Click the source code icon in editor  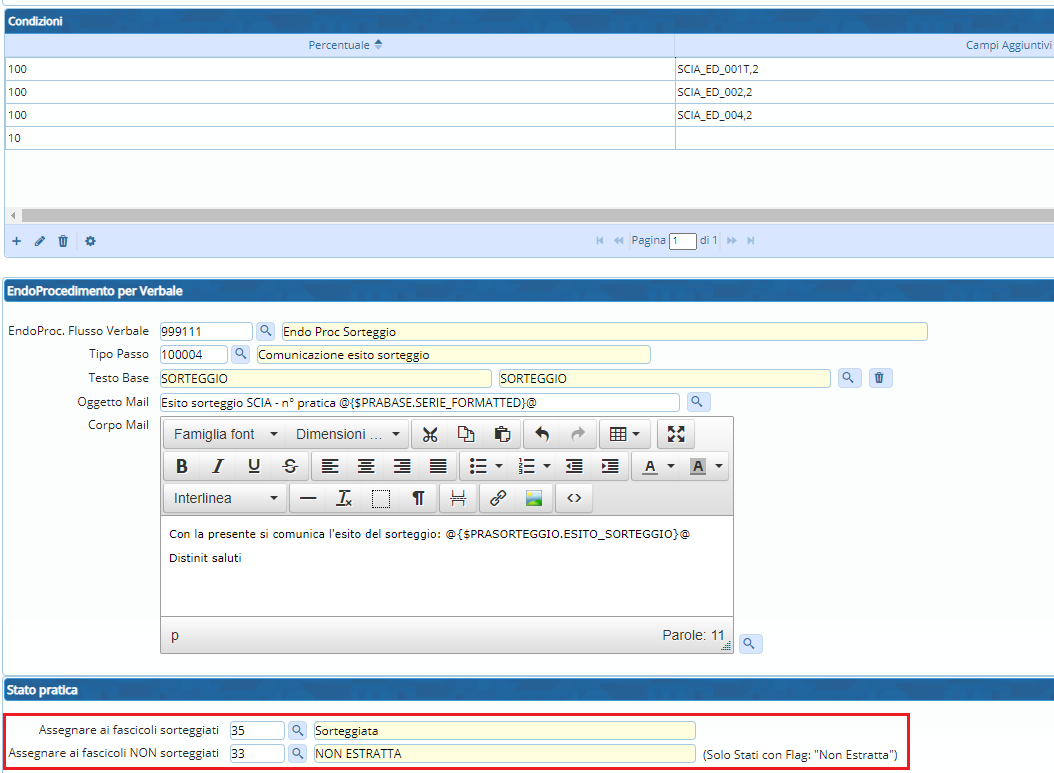574,498
